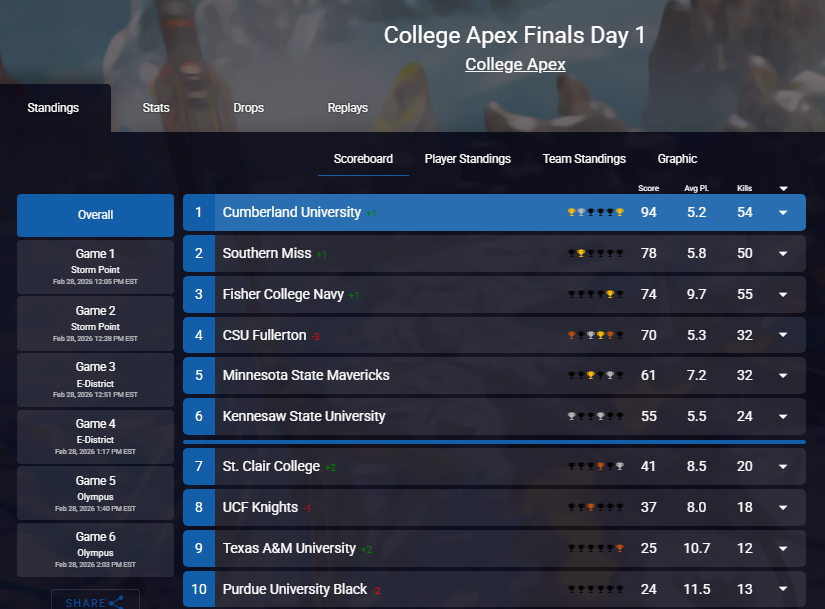Click Cumberland University's trophy icons

tap(595, 212)
